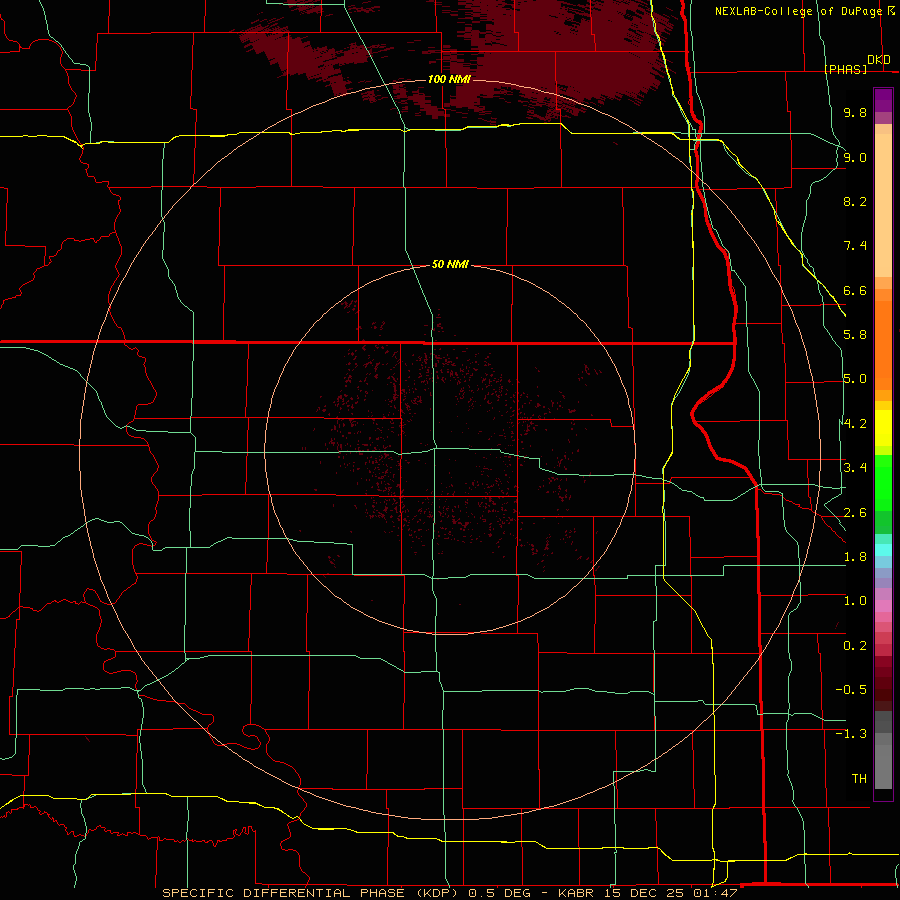Click the Specific Differential Phase (KDP) title text

[x=312, y=893]
